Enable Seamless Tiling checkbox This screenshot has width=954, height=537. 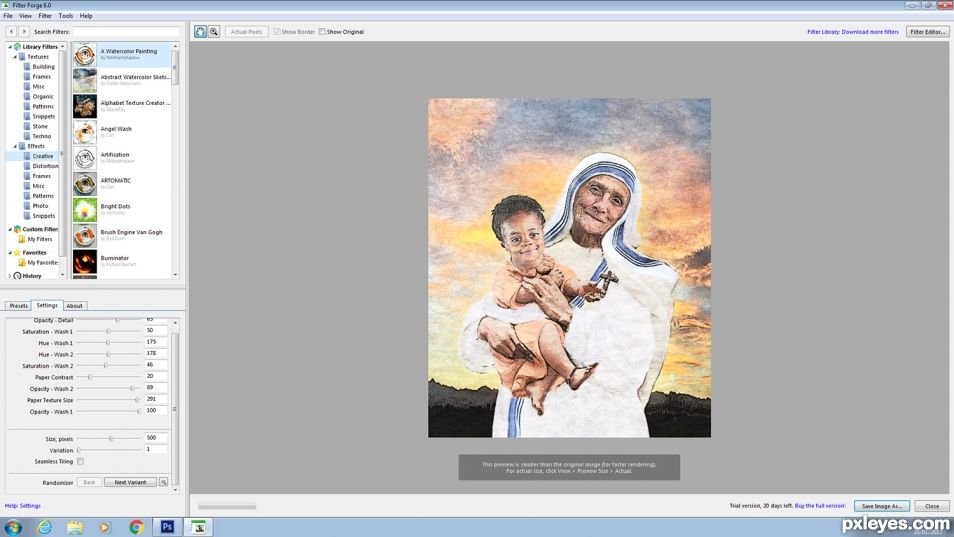point(80,462)
